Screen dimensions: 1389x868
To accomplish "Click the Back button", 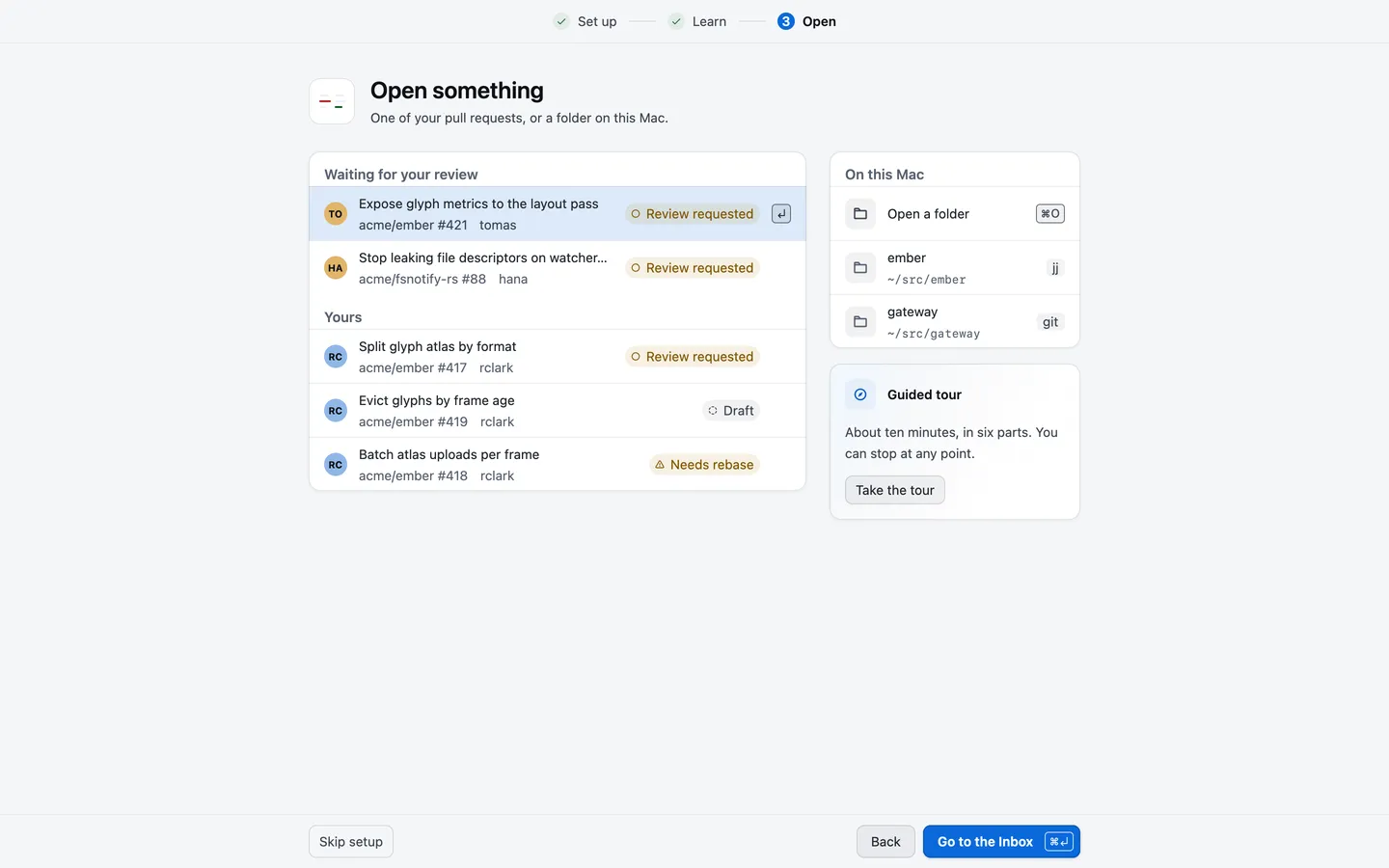I will pos(885,842).
